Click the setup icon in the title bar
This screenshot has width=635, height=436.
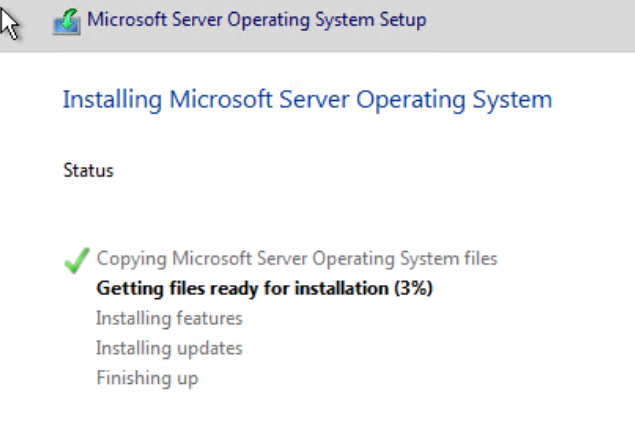(67, 20)
